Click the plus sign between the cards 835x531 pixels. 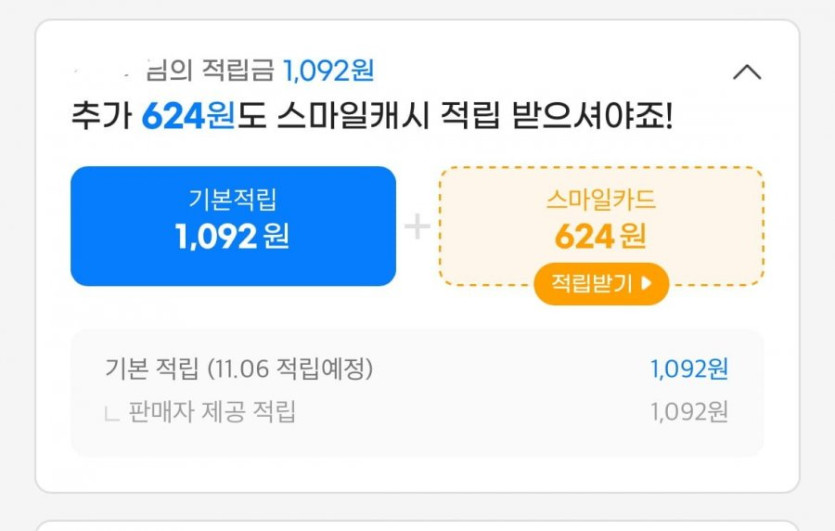coord(417,227)
